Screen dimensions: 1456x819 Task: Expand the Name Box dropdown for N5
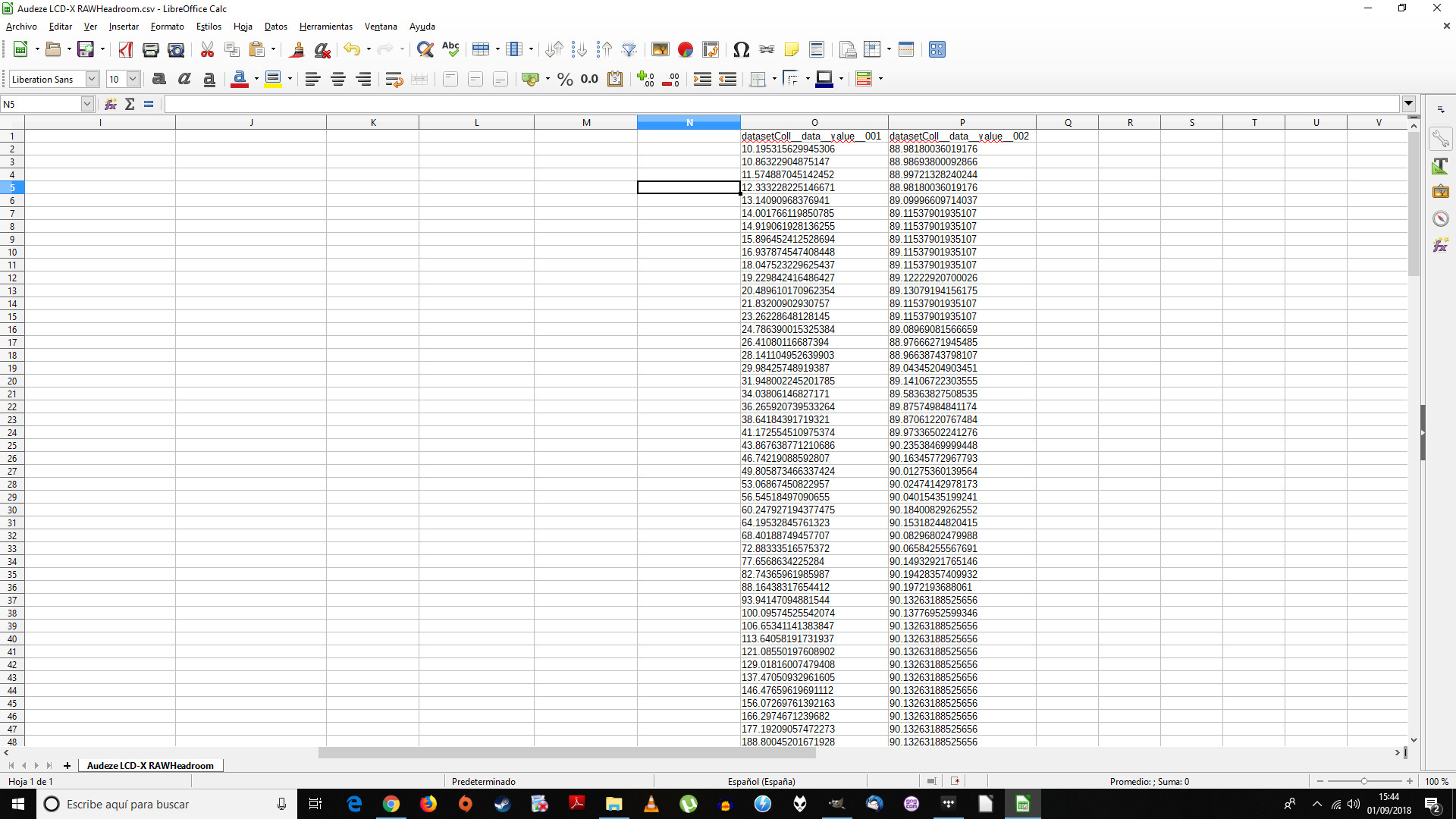[x=86, y=104]
